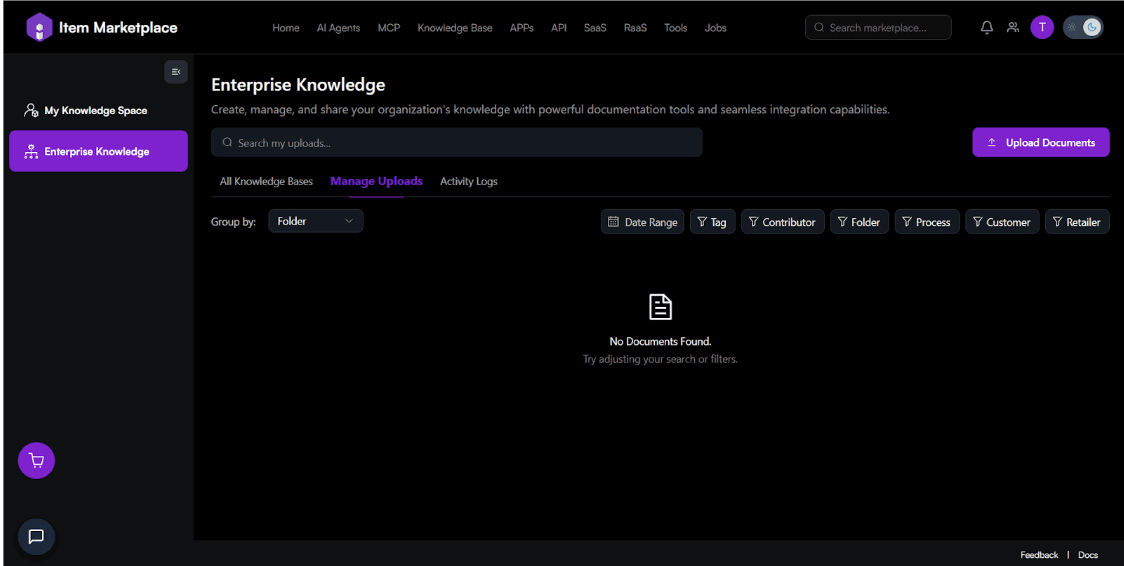Toggle dark/light theme switch

tap(1083, 28)
